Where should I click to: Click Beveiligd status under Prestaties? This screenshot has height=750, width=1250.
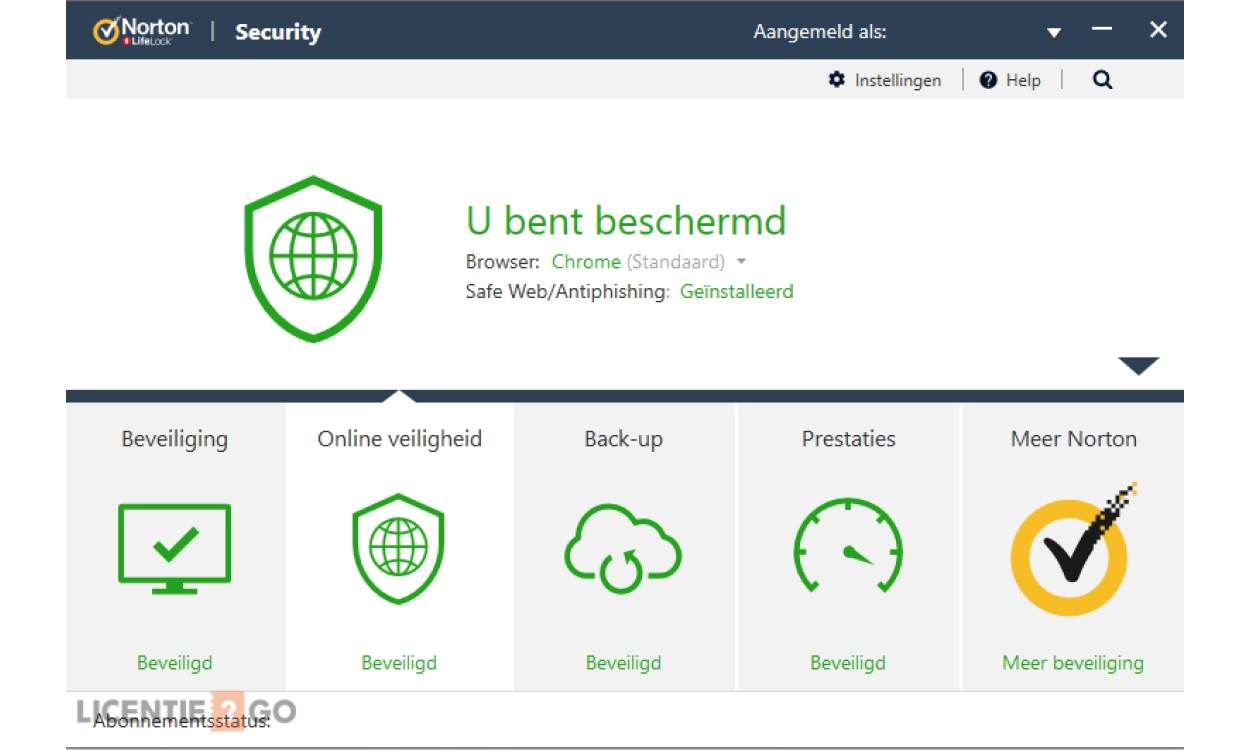click(x=848, y=663)
